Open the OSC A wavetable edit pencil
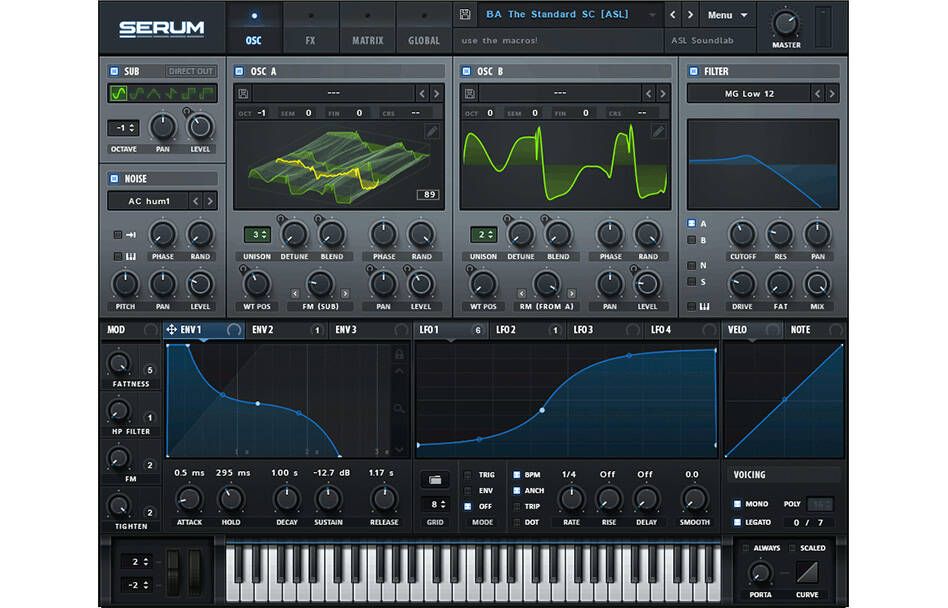This screenshot has height=608, width=948. (x=432, y=132)
